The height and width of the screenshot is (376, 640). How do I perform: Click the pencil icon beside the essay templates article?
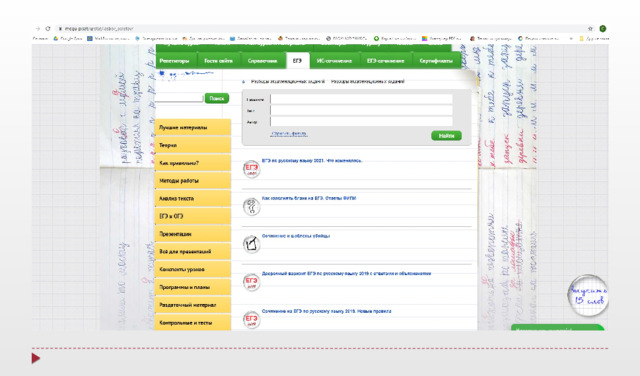[251, 244]
